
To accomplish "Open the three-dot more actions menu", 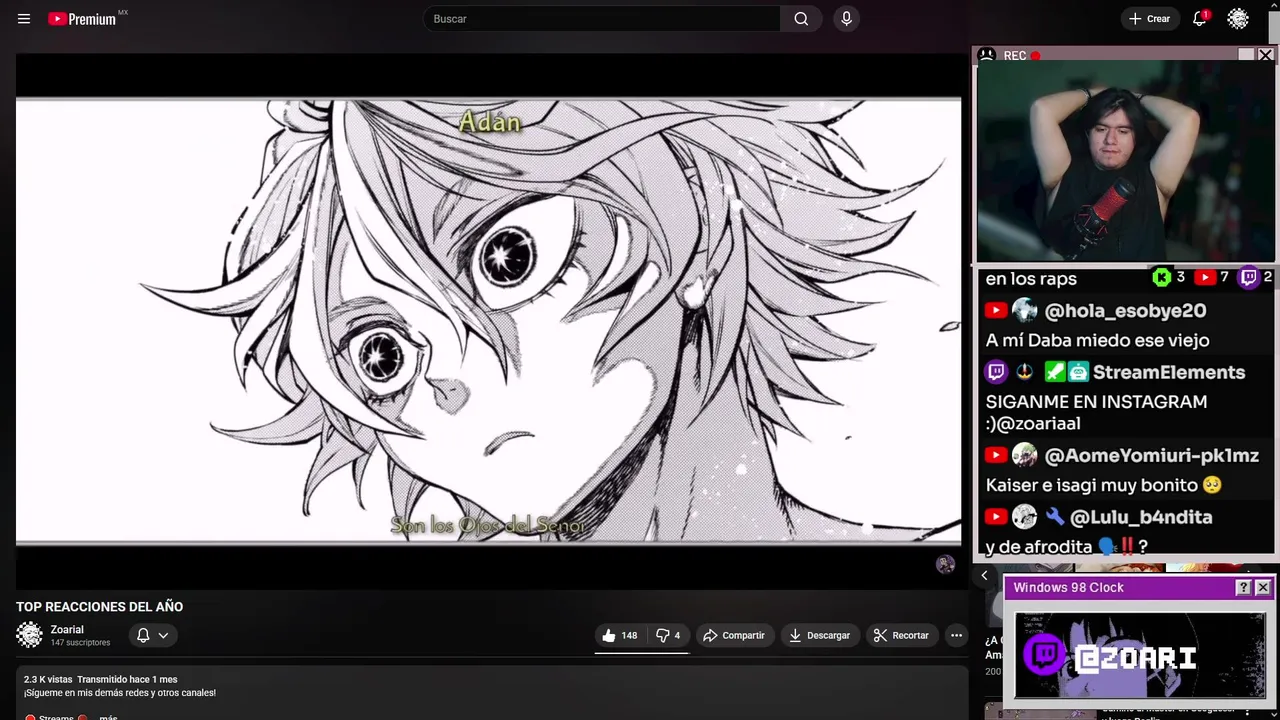I will pyautogui.click(x=956, y=635).
